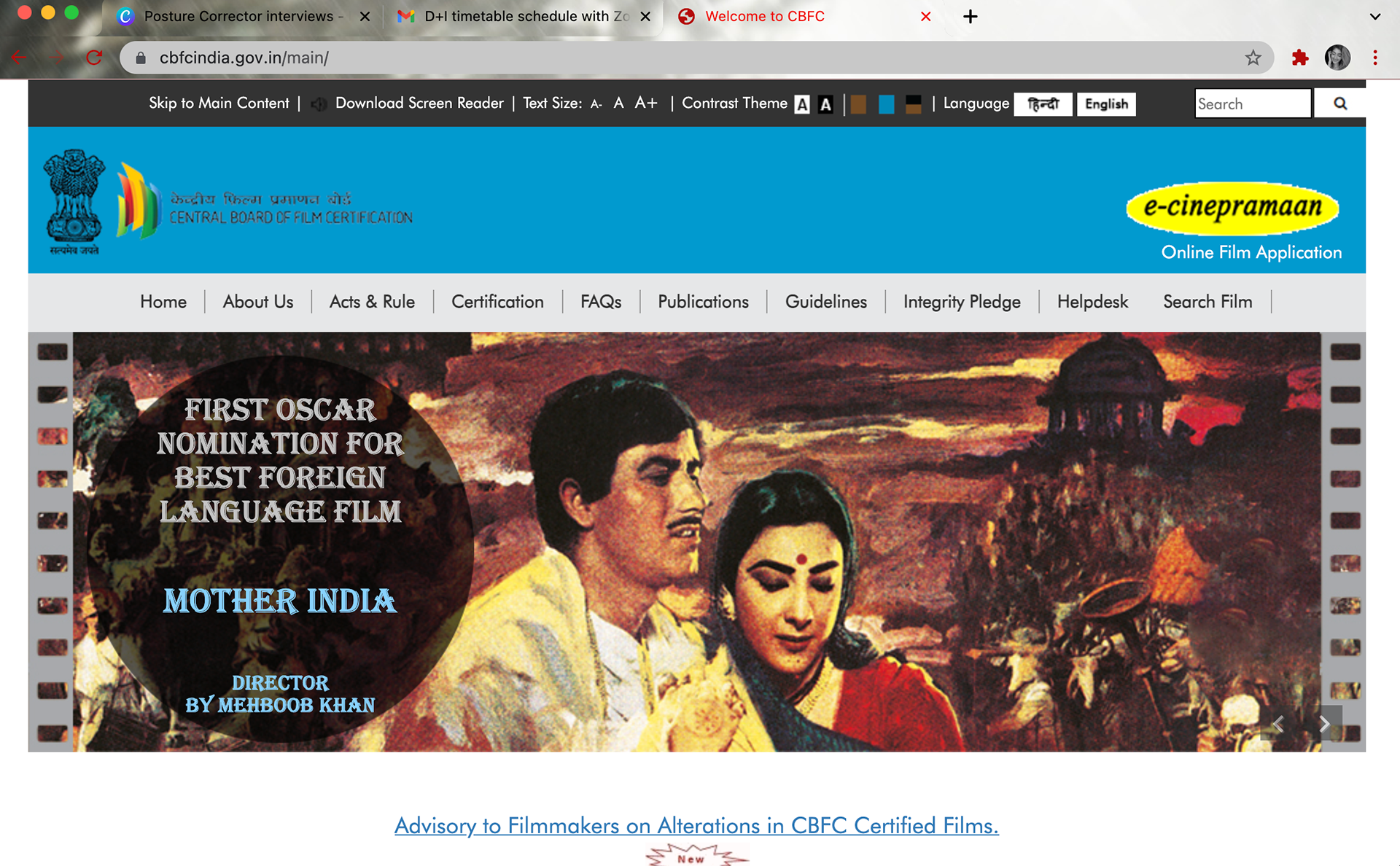Image resolution: width=1400 pixels, height=866 pixels.
Task: Choose the brown color theme swatch
Action: (859, 104)
